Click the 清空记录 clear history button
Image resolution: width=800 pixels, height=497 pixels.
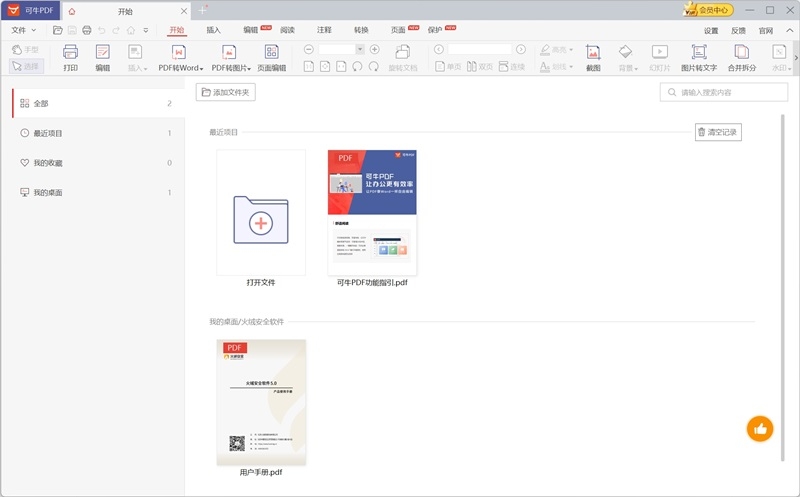click(x=718, y=132)
